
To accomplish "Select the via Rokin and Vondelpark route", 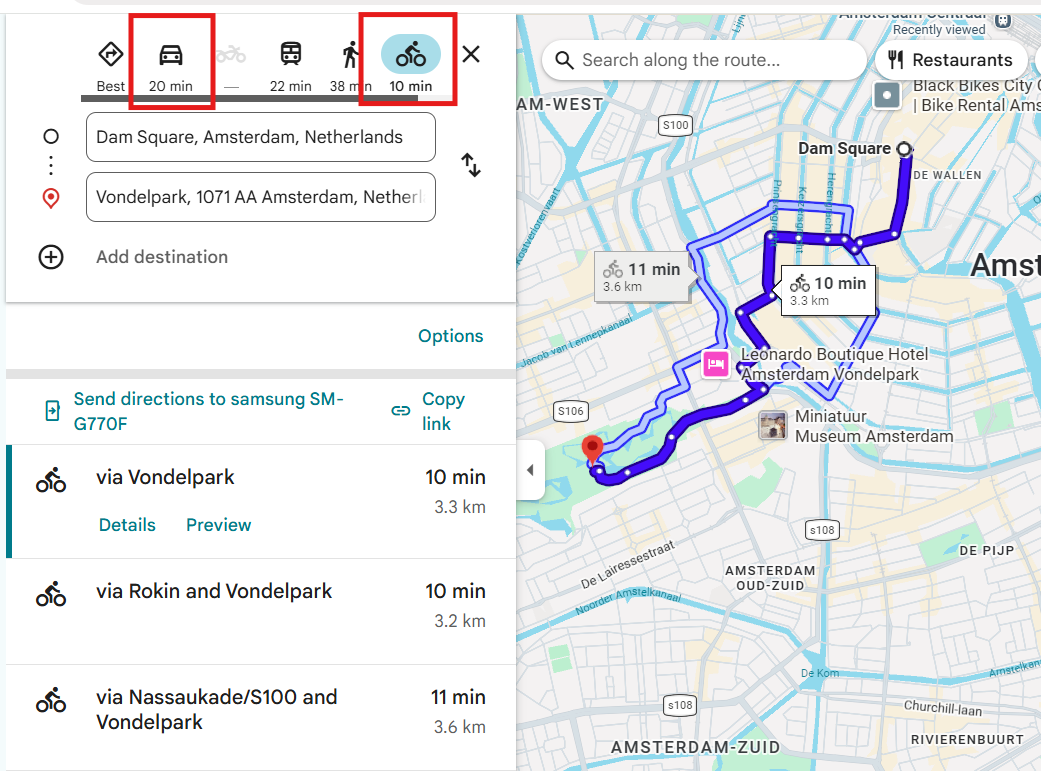I will (x=261, y=612).
